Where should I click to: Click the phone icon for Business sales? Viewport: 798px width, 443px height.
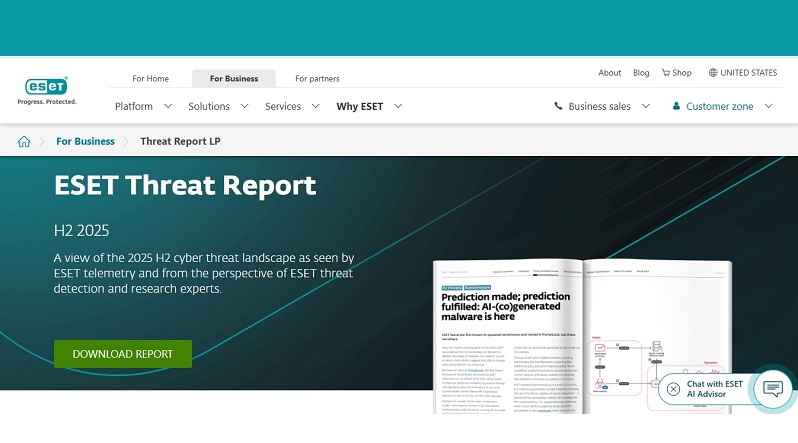click(558, 106)
